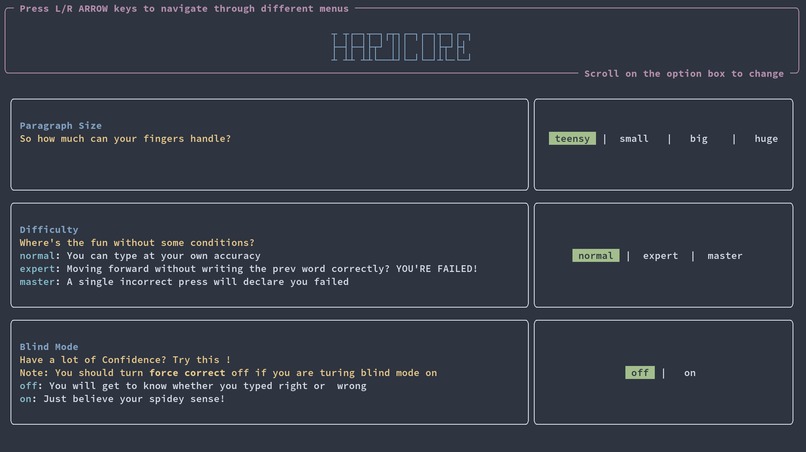Choose the small paragraph size
Screen dimensions: 806x452
(x=634, y=138)
